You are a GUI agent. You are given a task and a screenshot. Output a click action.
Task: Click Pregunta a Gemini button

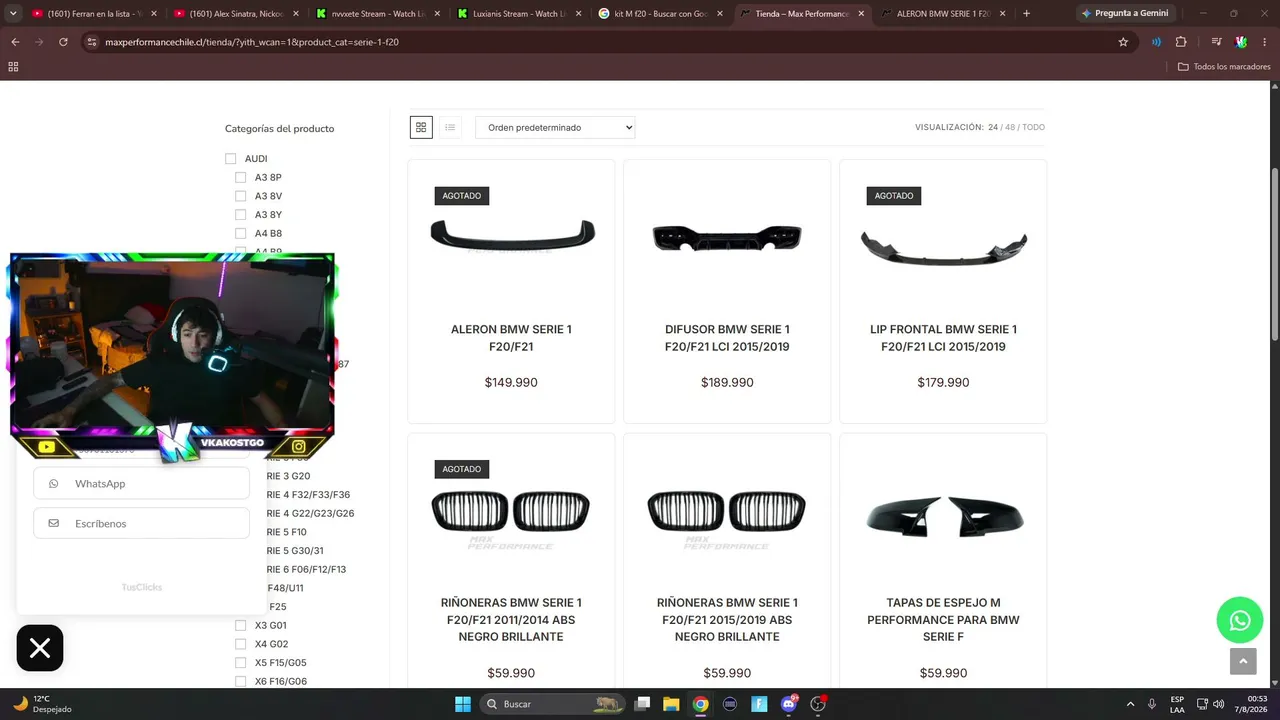1124,14
